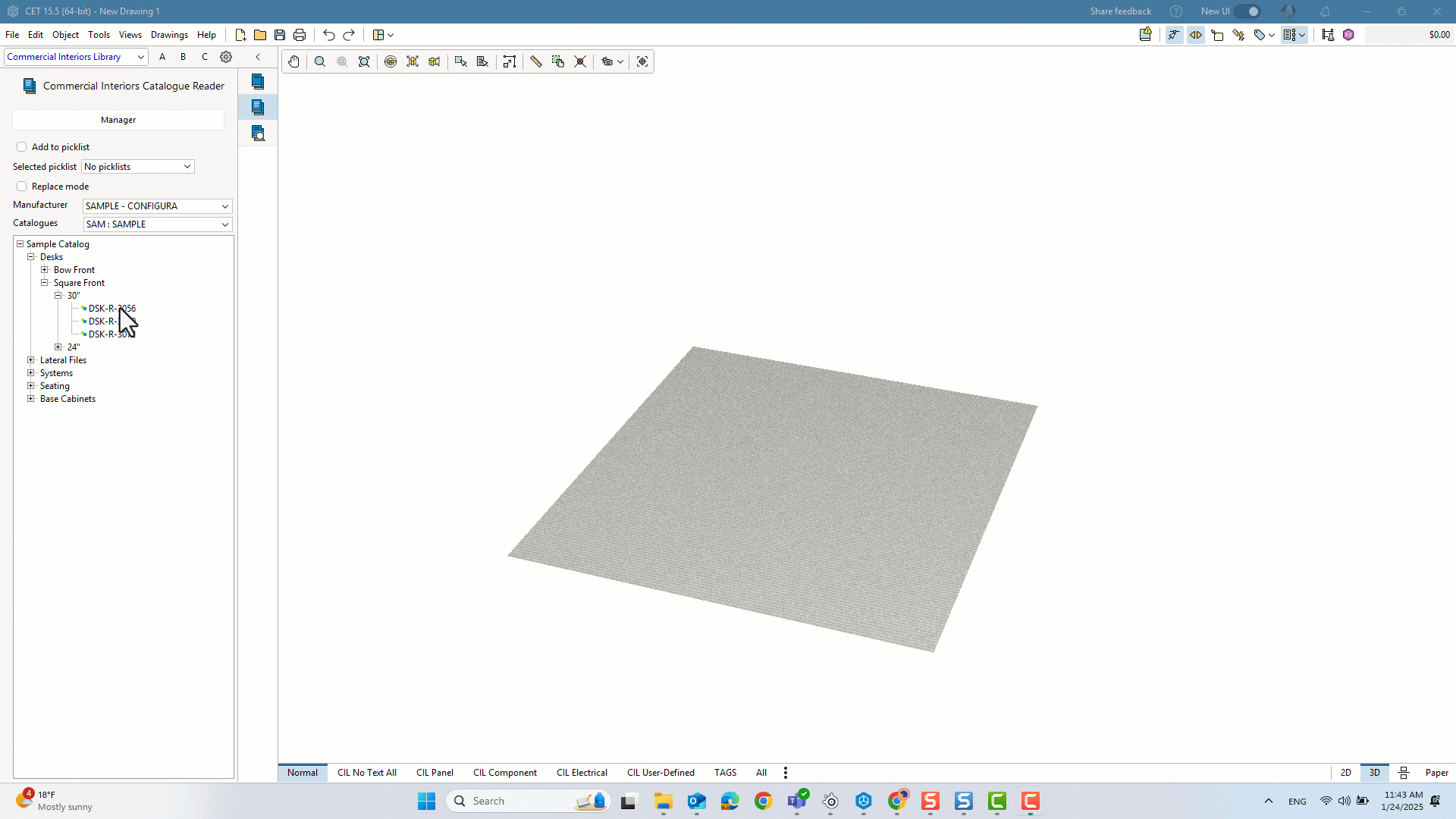Open the folder icon in toolbar

260,35
